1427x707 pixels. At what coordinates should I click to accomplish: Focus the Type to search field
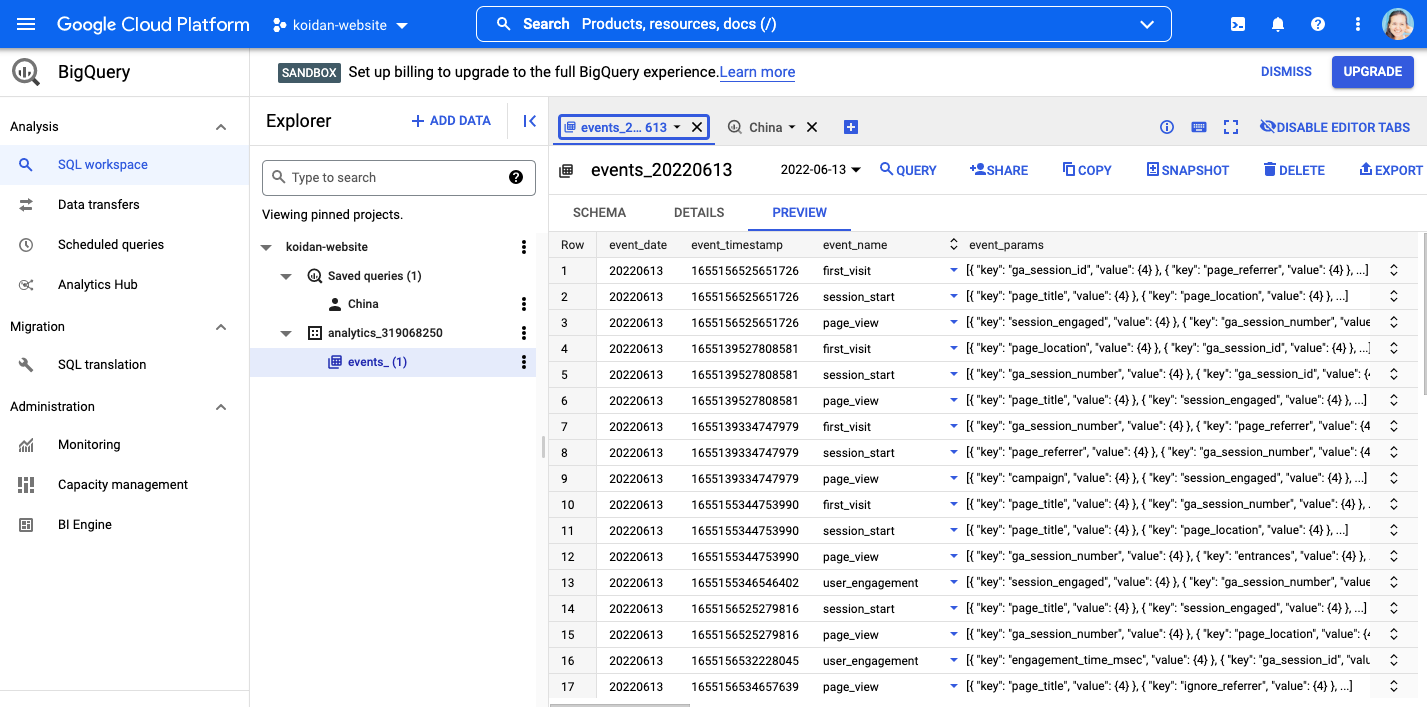pos(398,177)
